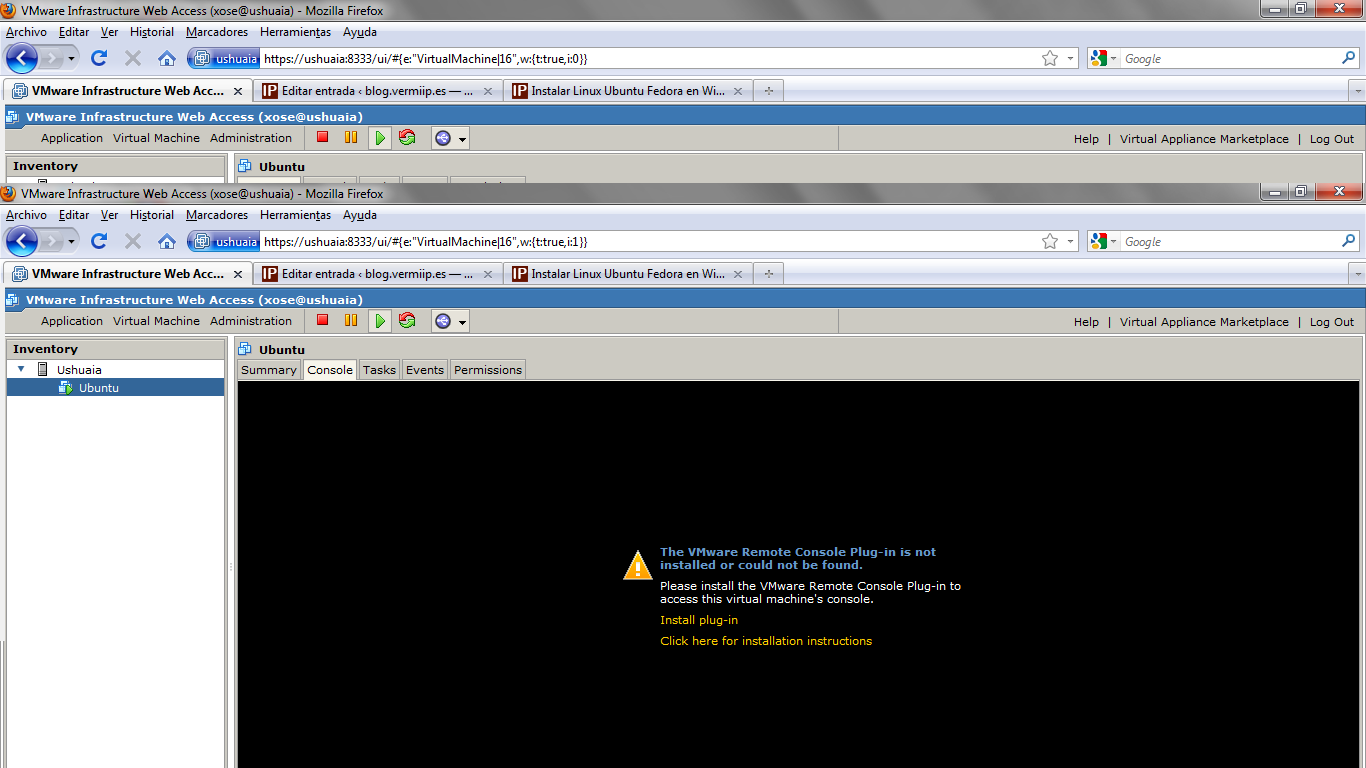Open the Permissions tab
Image resolution: width=1366 pixels, height=768 pixels.
pos(487,370)
